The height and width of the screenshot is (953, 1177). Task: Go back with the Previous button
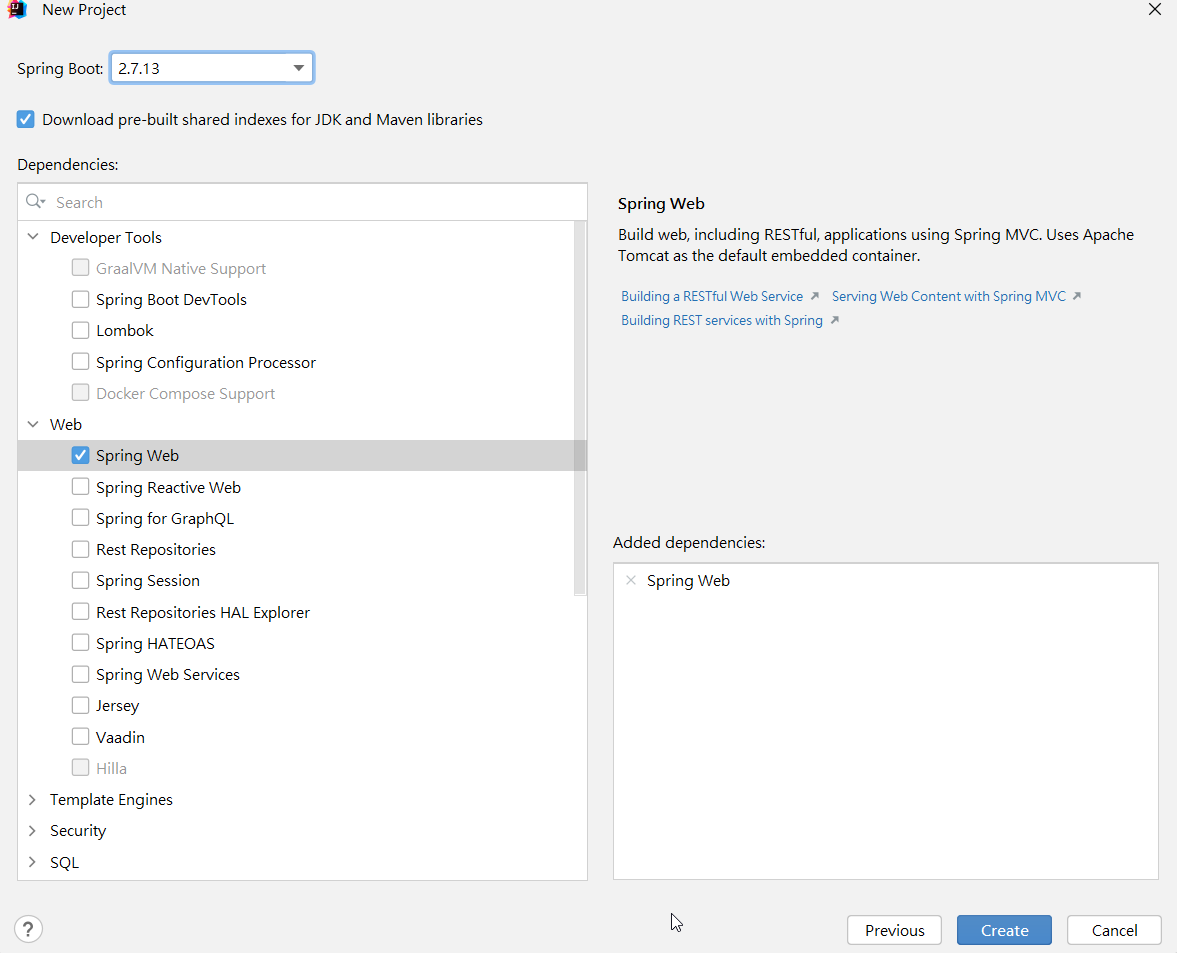894,930
